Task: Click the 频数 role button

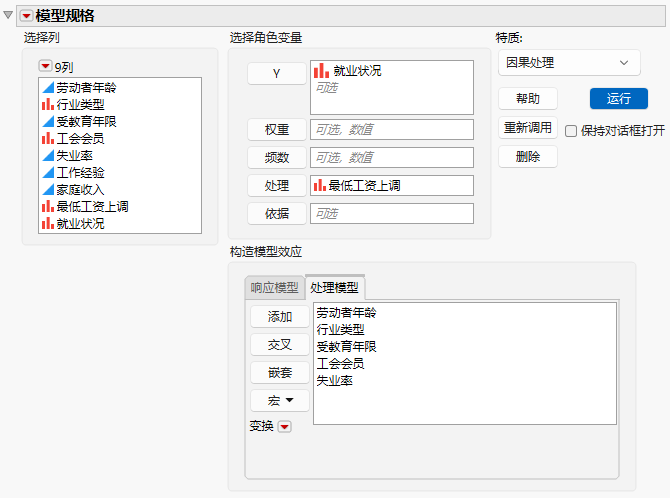Action: [x=276, y=158]
